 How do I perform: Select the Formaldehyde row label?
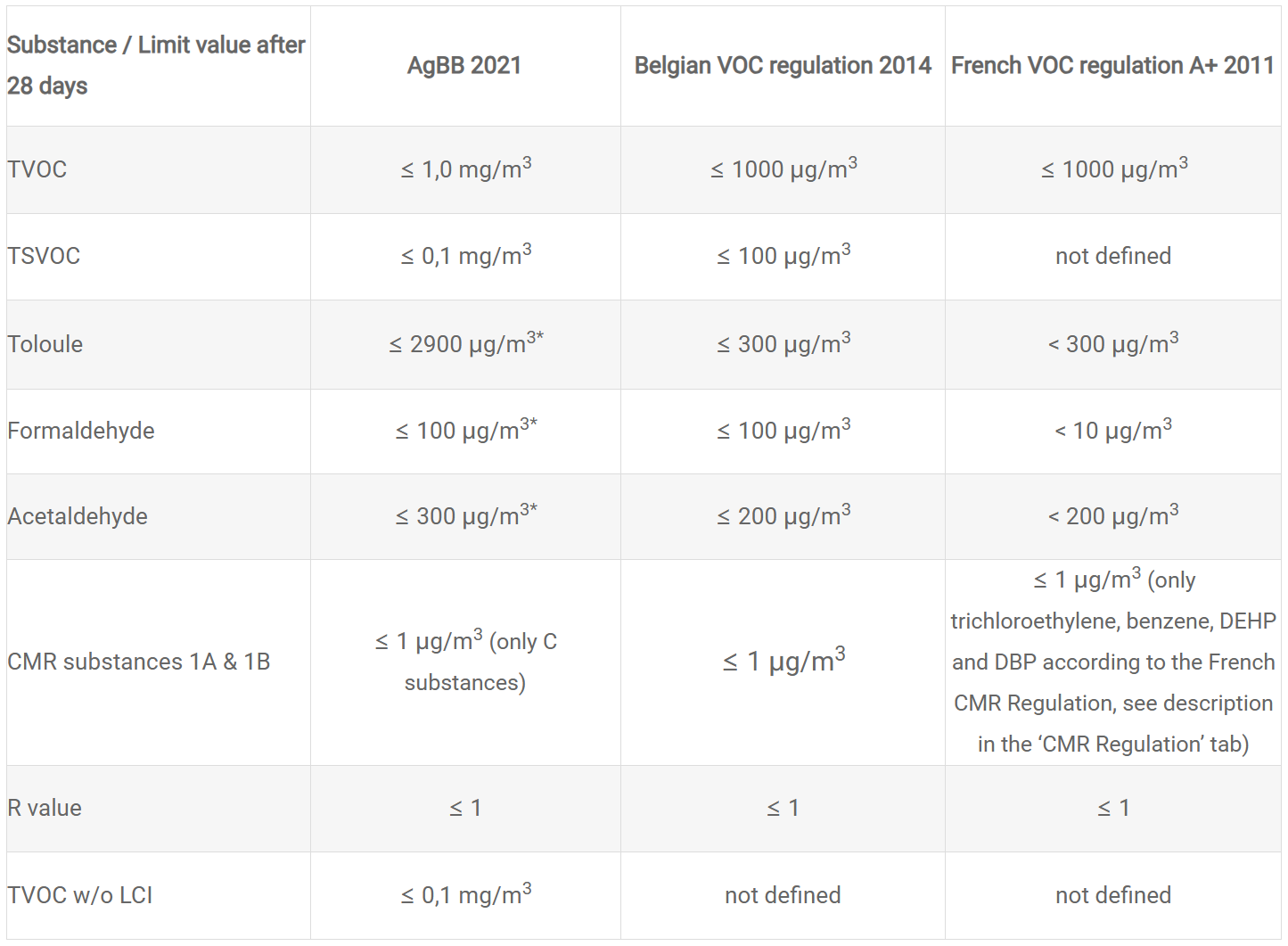pyautogui.click(x=81, y=431)
